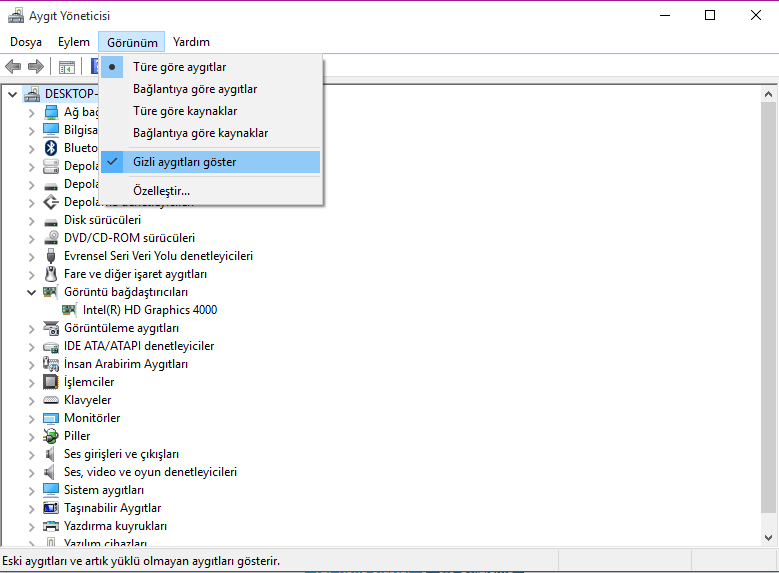Select Türe göre kaynaklar view option

pyautogui.click(x=210, y=111)
